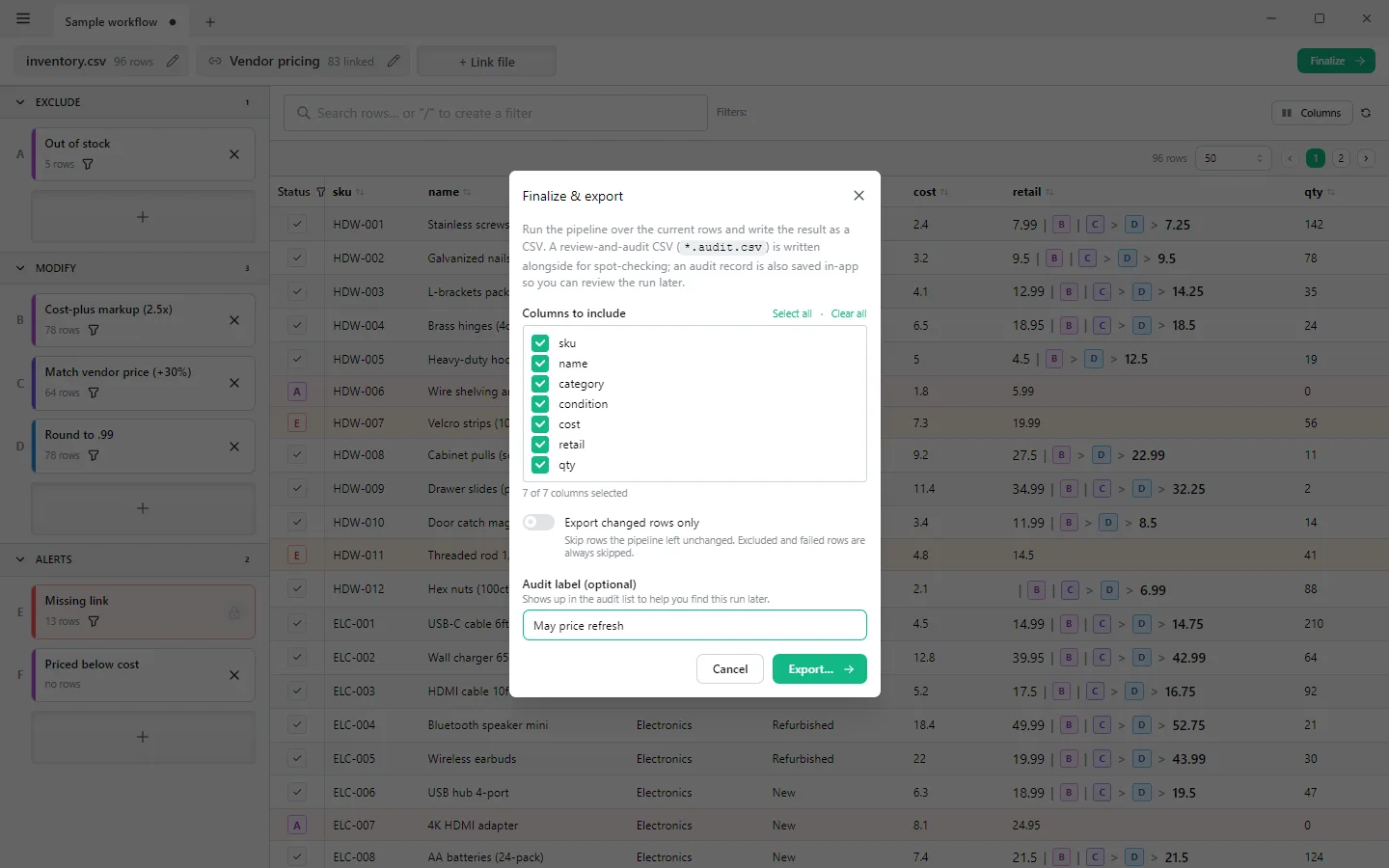The image size is (1389, 868).
Task: Focus the Search rows field
Action: tap(496, 113)
